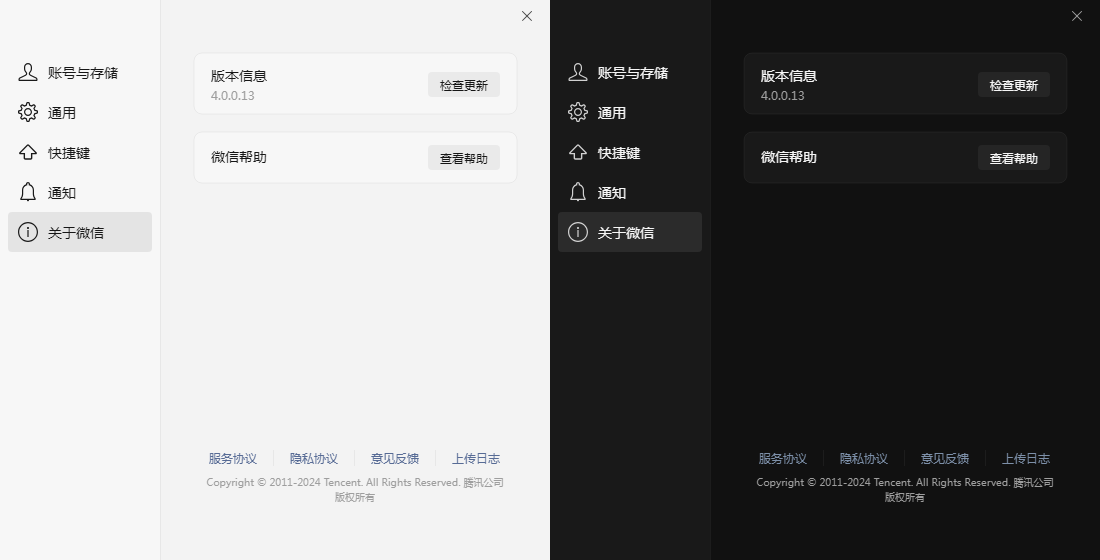The image size is (1100, 560).
Task: Select 通用 in the dark window sidebar
Action: [630, 112]
